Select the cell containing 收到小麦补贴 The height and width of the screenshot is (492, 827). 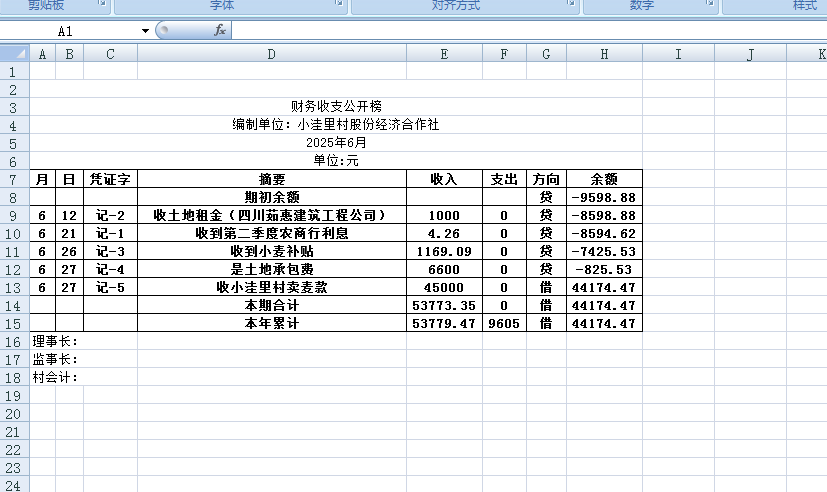271,251
